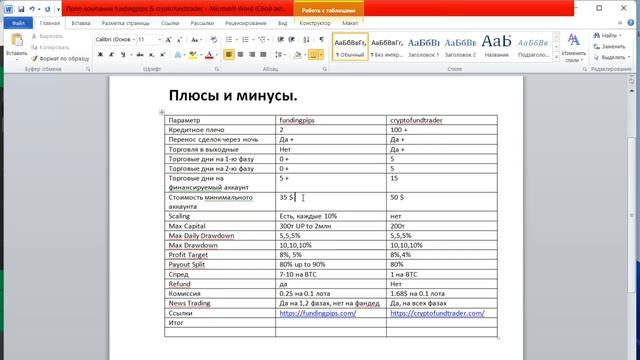Expand the styles gallery more arrow
The height and width of the screenshot is (360, 640).
tap(556, 58)
